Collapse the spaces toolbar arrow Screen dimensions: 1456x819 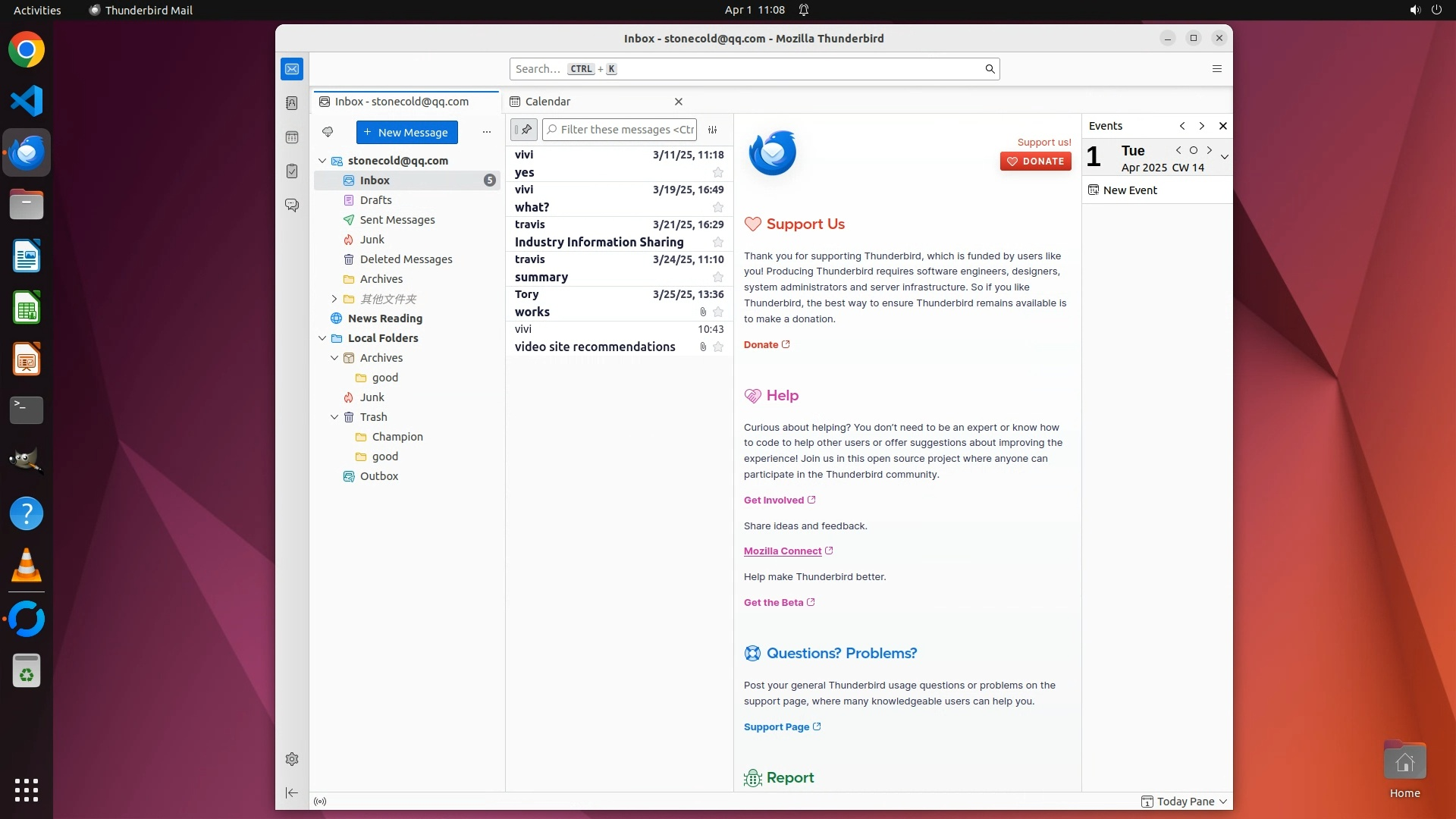pyautogui.click(x=292, y=792)
